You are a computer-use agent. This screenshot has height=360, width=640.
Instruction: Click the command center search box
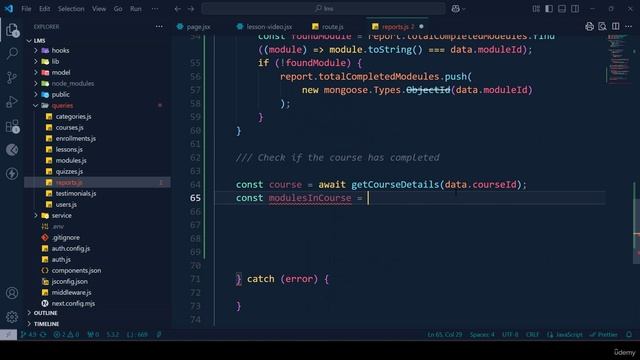(323, 9)
